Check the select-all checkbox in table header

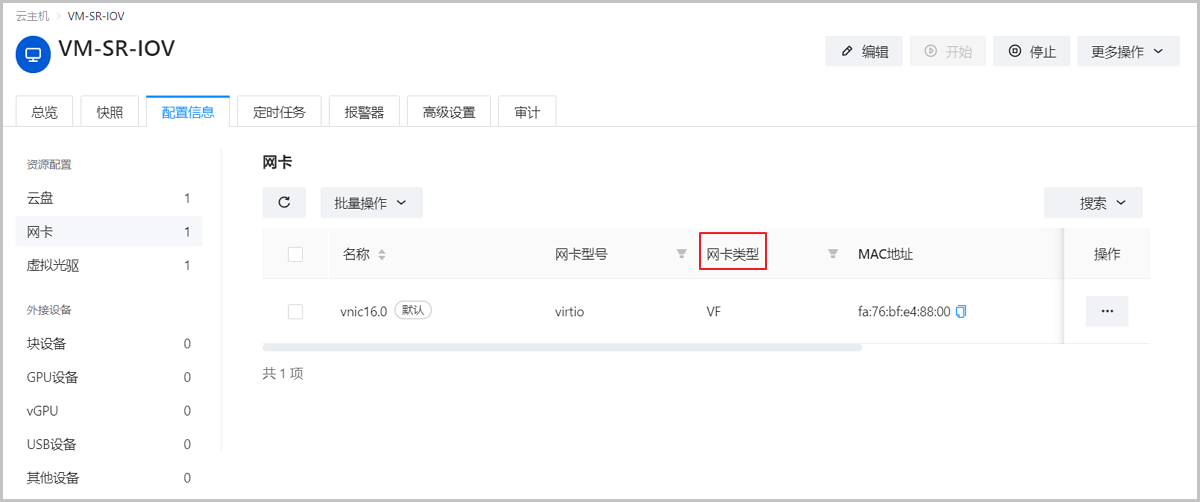[295, 254]
